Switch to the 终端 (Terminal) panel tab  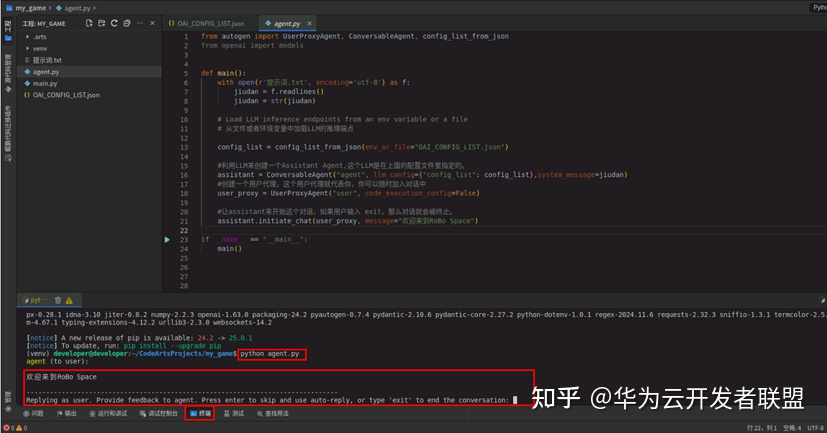pyautogui.click(x=200, y=413)
